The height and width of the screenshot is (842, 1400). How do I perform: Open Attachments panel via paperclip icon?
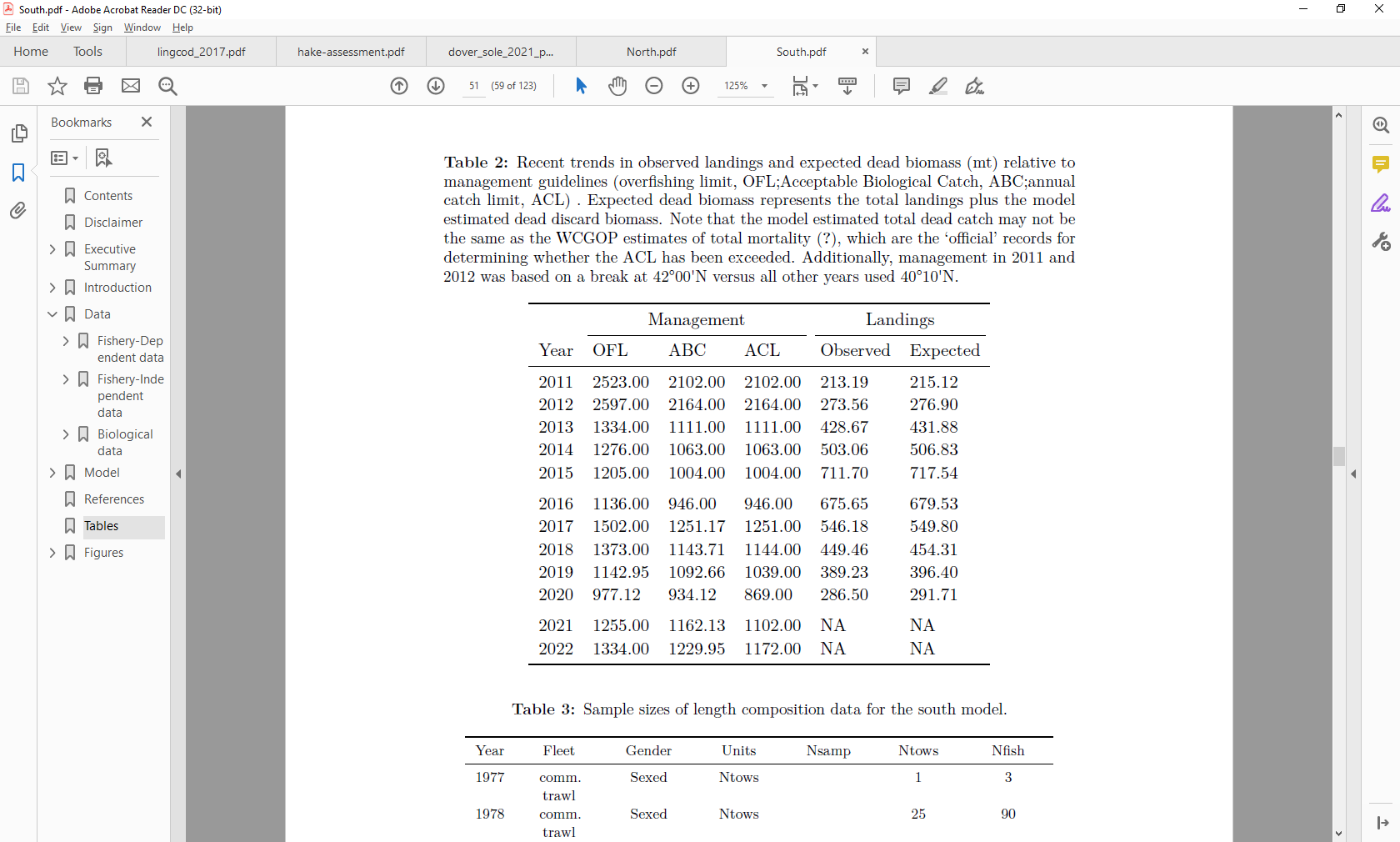pyautogui.click(x=18, y=210)
